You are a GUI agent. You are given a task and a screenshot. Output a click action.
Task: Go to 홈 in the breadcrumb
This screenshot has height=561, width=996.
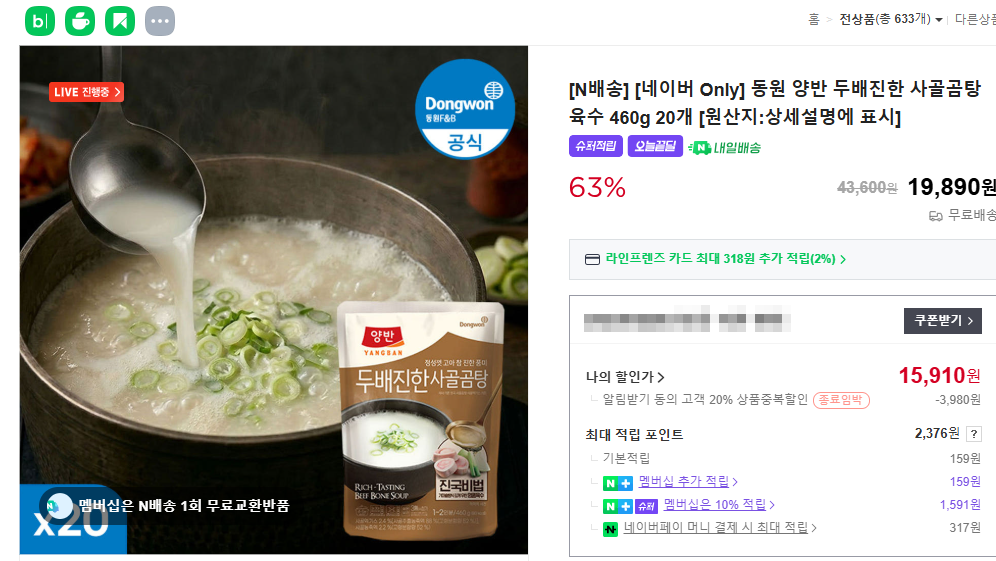(814, 20)
